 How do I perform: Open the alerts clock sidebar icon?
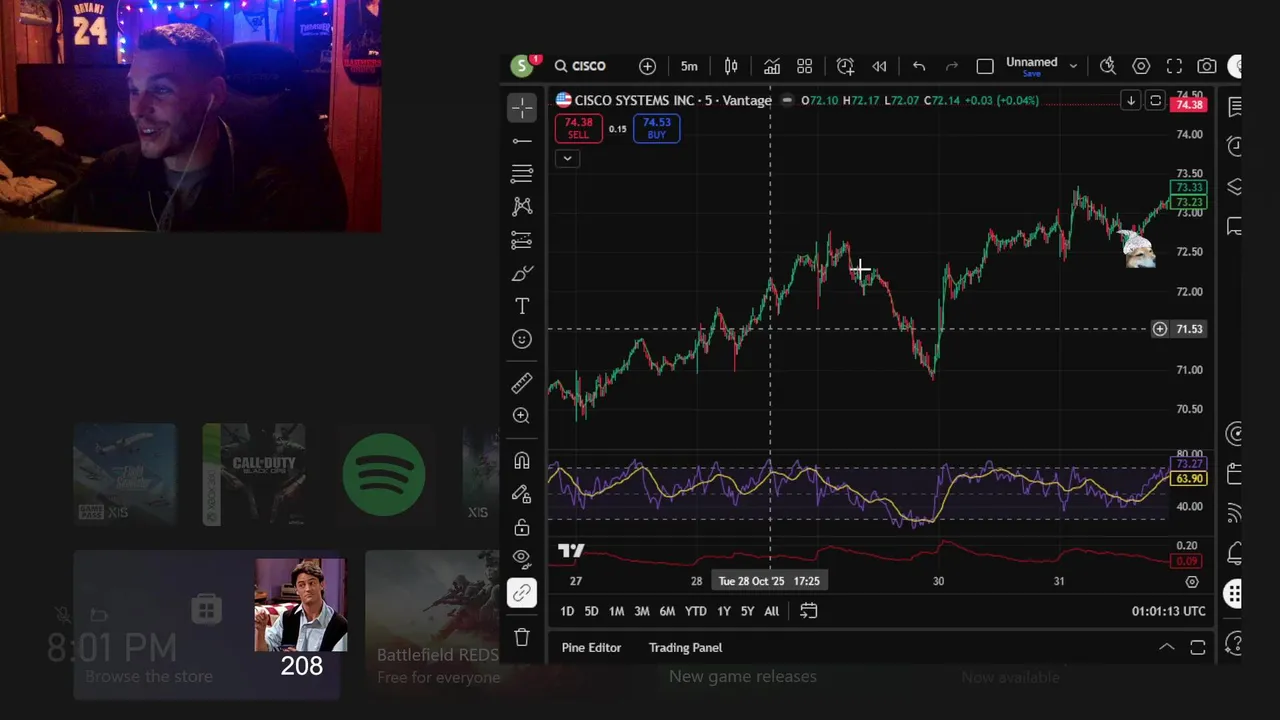pos(1235,146)
